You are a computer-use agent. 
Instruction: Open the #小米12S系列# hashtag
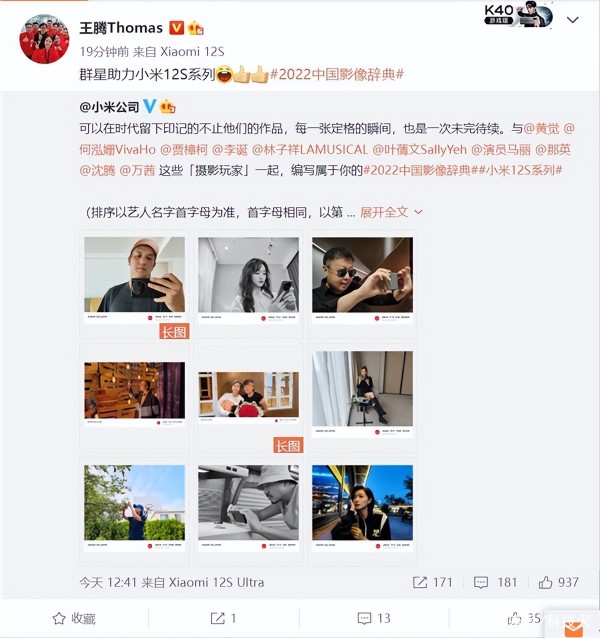[519, 170]
